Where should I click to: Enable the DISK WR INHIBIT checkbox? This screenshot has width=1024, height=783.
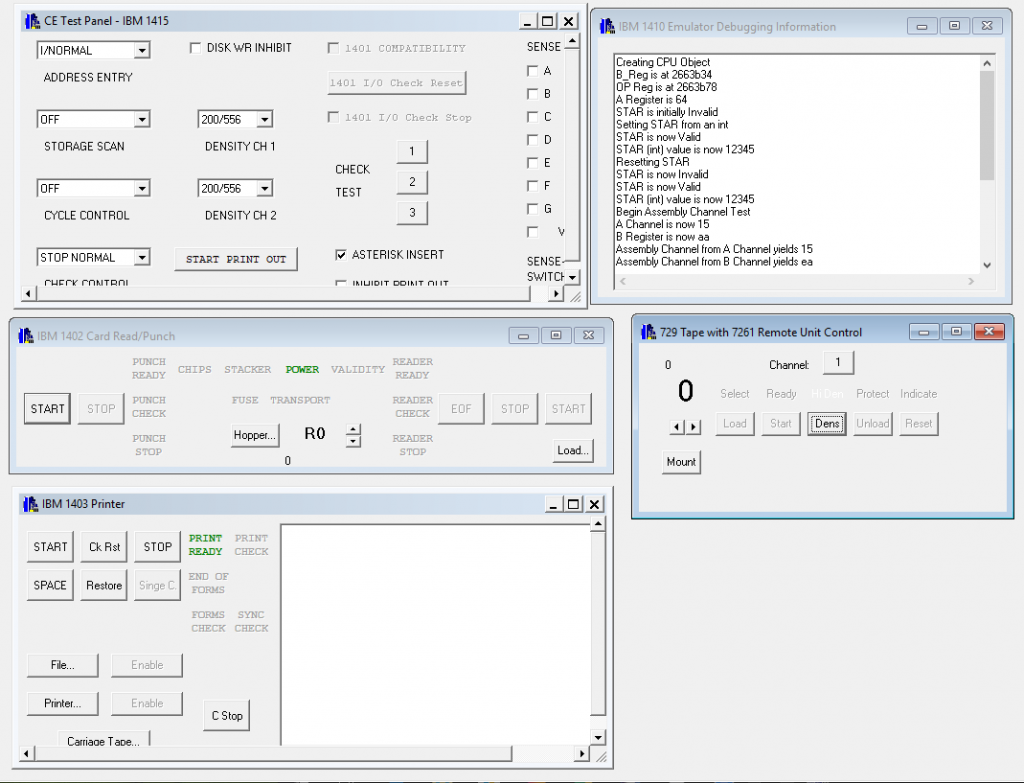[x=195, y=48]
